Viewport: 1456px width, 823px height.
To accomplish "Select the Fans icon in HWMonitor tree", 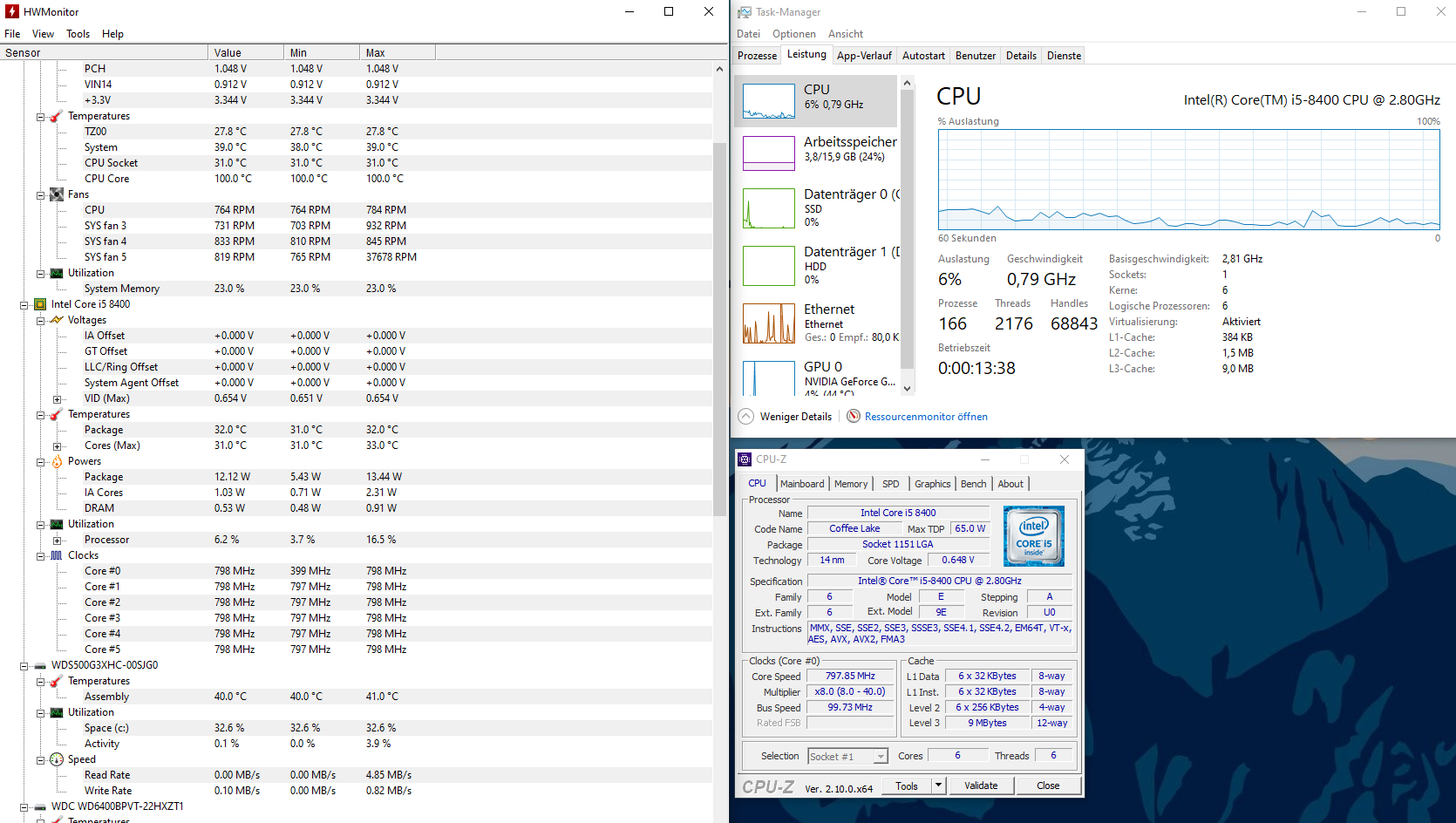I will (x=57, y=194).
